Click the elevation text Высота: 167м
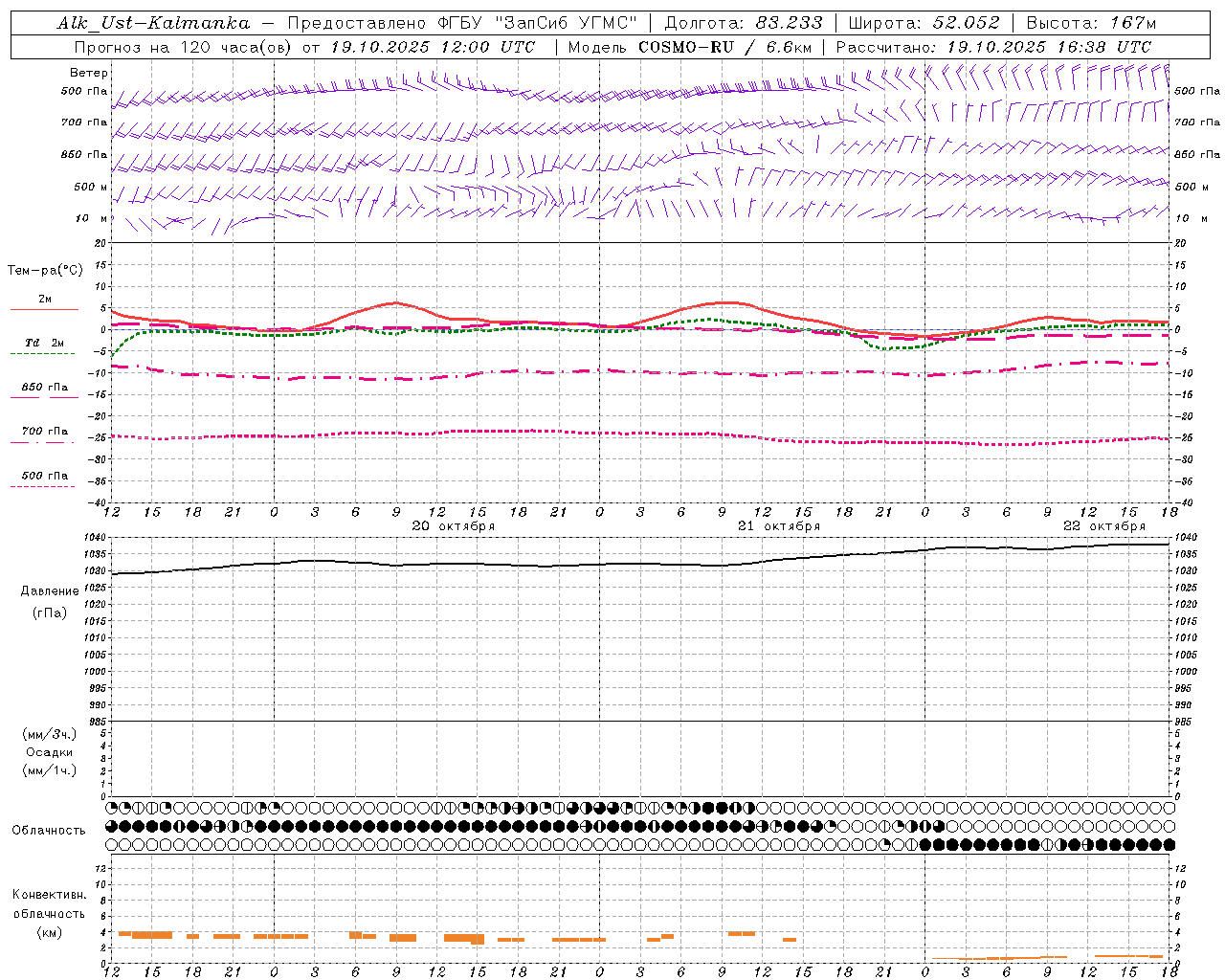 pyautogui.click(x=1091, y=23)
